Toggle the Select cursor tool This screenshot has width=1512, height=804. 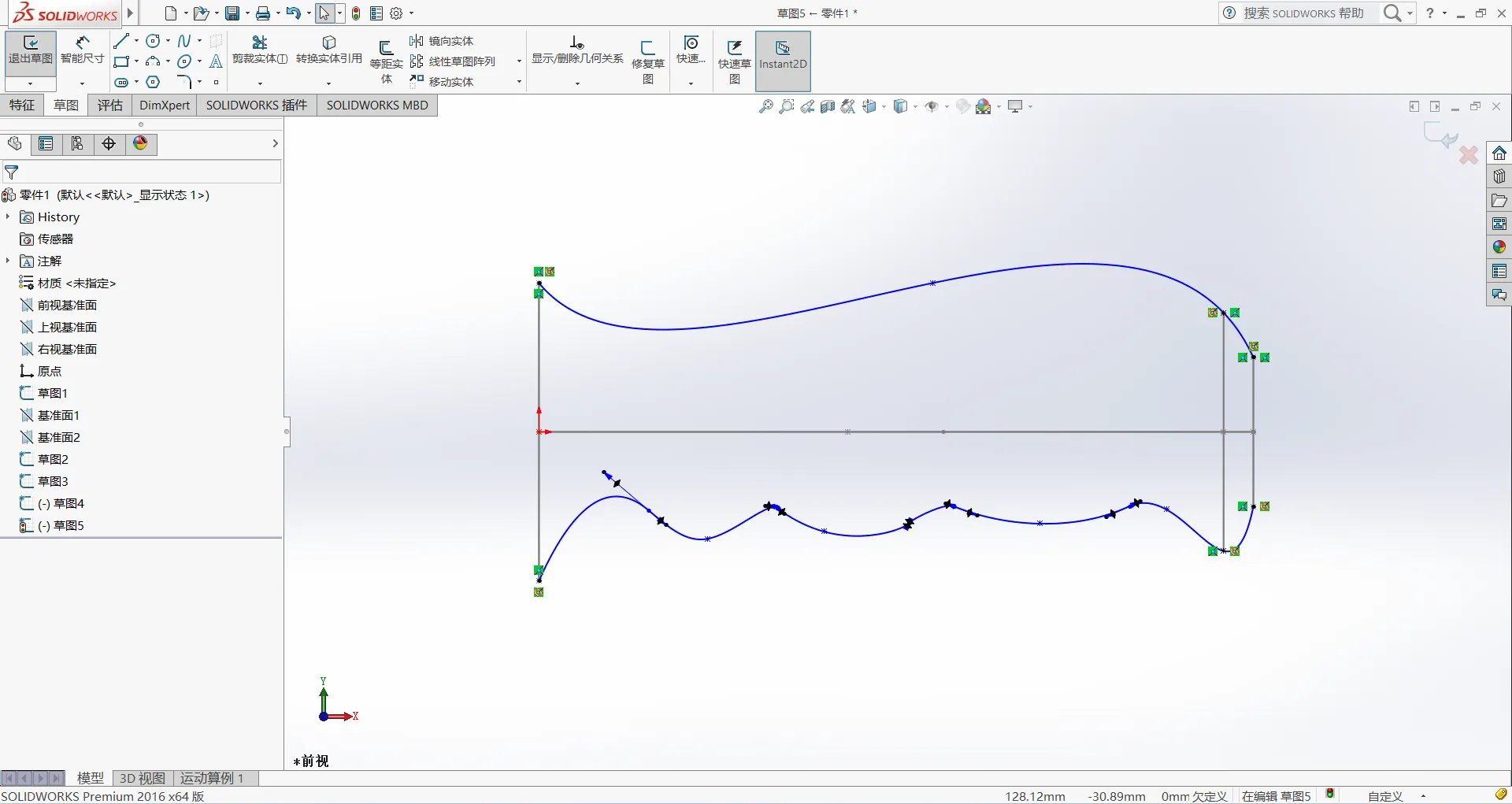[x=324, y=13]
